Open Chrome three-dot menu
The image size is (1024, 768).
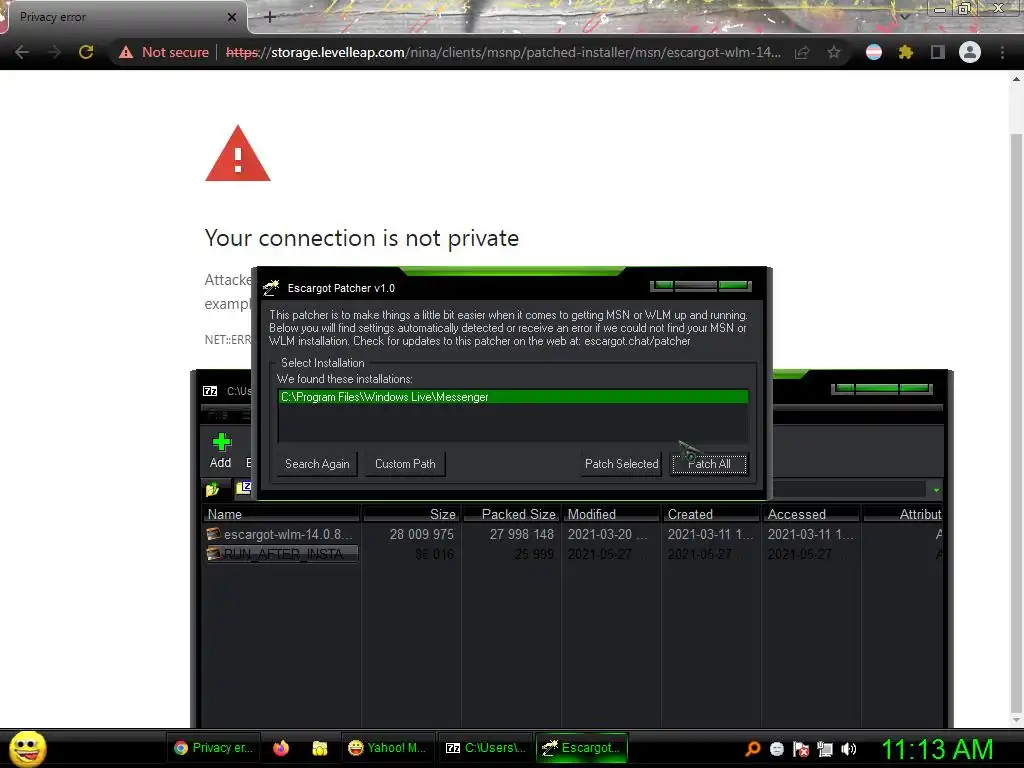tap(1002, 52)
